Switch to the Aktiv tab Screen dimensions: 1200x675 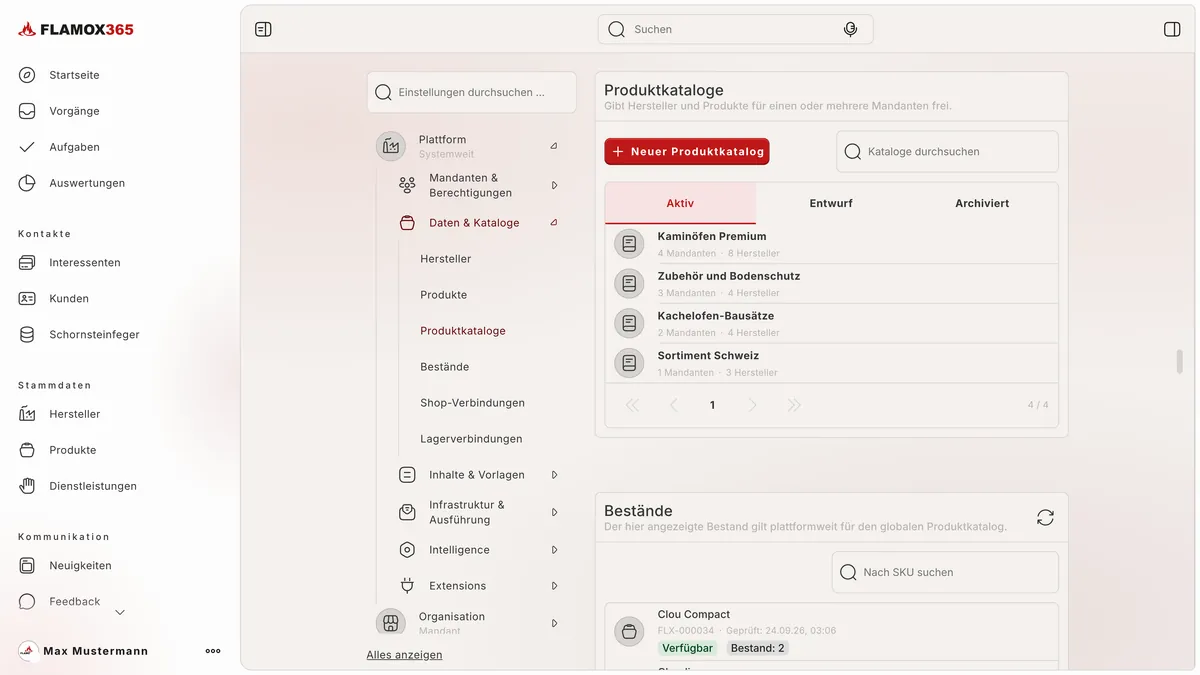pyautogui.click(x=680, y=203)
